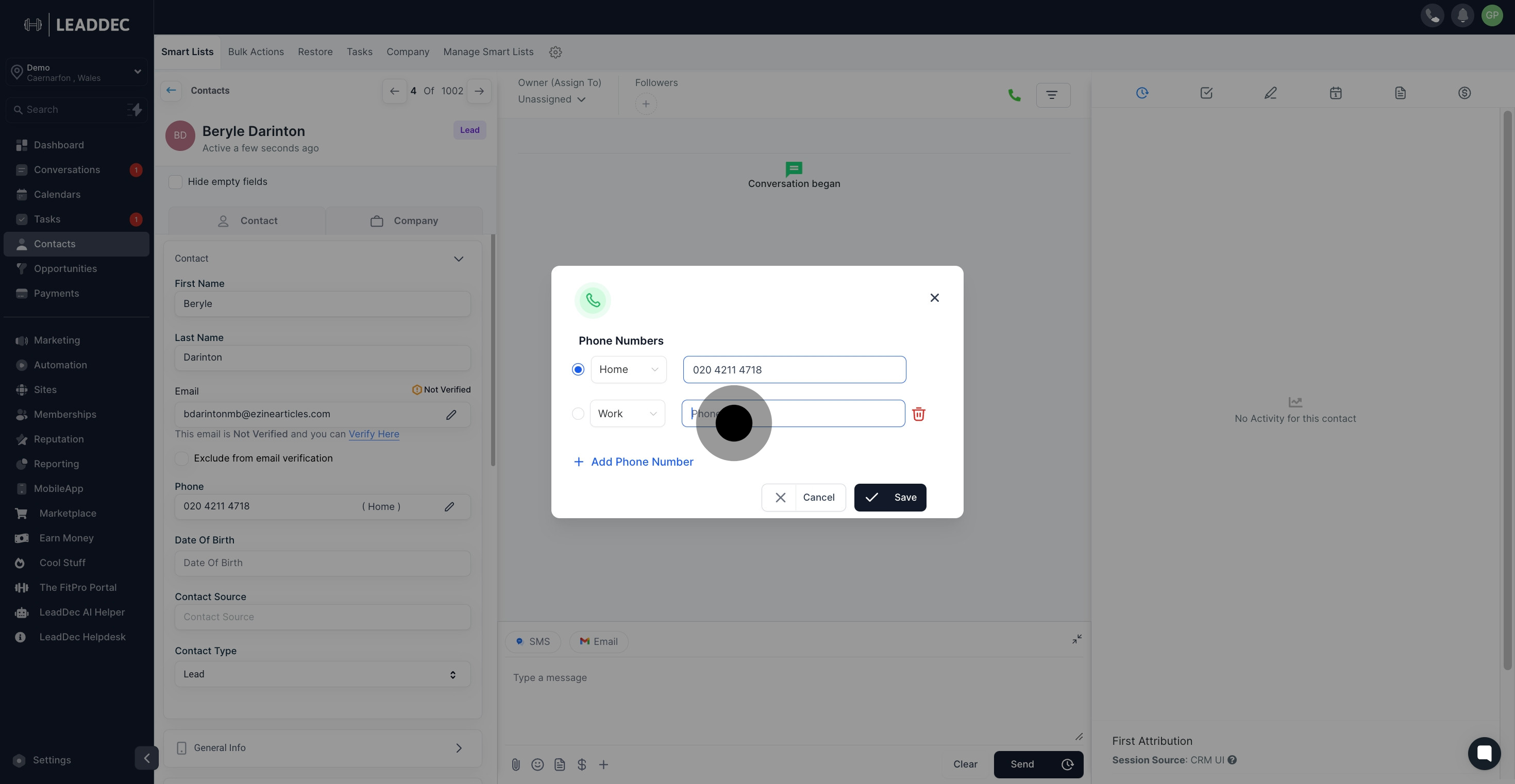The width and height of the screenshot is (1515, 784).
Task: Toggle Hide empty fields checkbox
Action: 175,182
